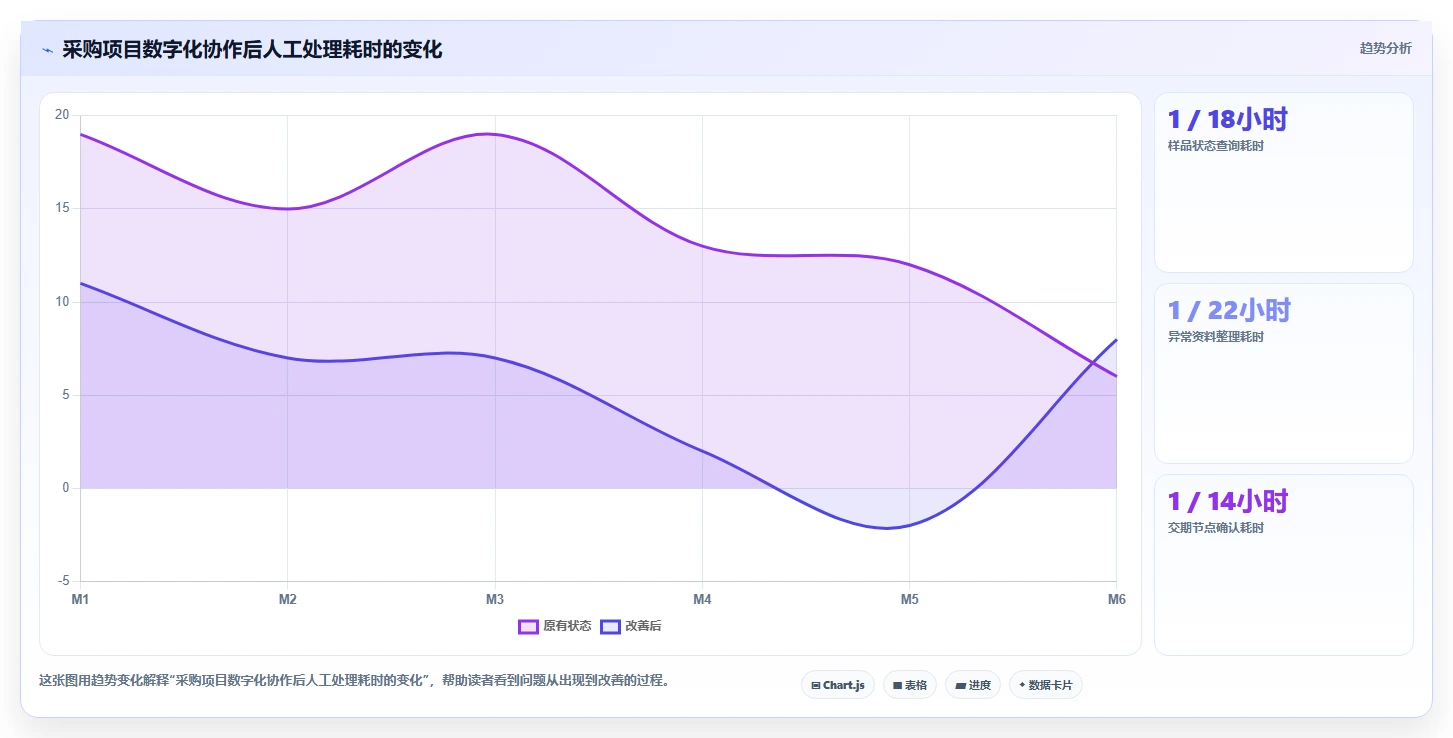1453x738 pixels.
Task: Click the 改善后 legend label
Action: (643, 627)
